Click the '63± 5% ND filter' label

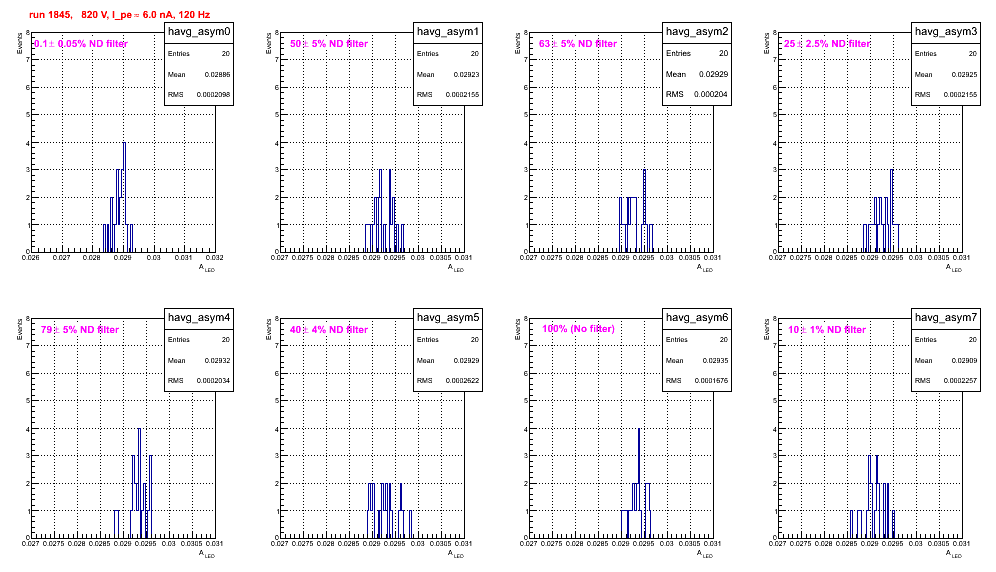click(578, 44)
